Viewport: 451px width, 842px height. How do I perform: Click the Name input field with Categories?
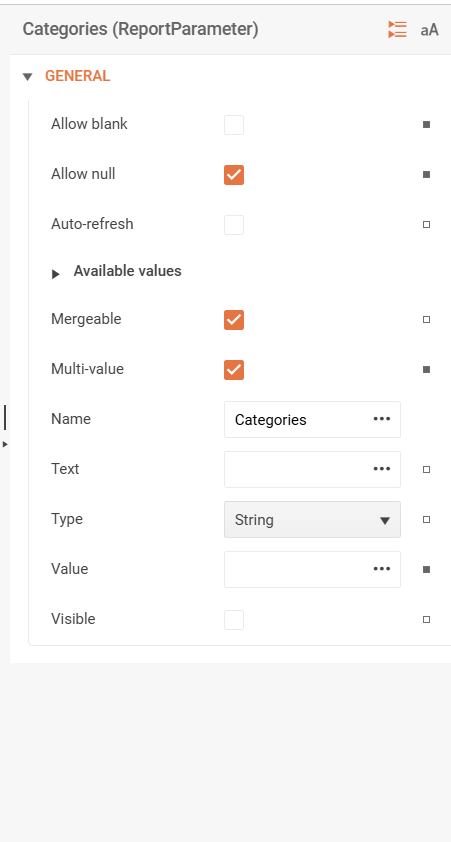[312, 419]
